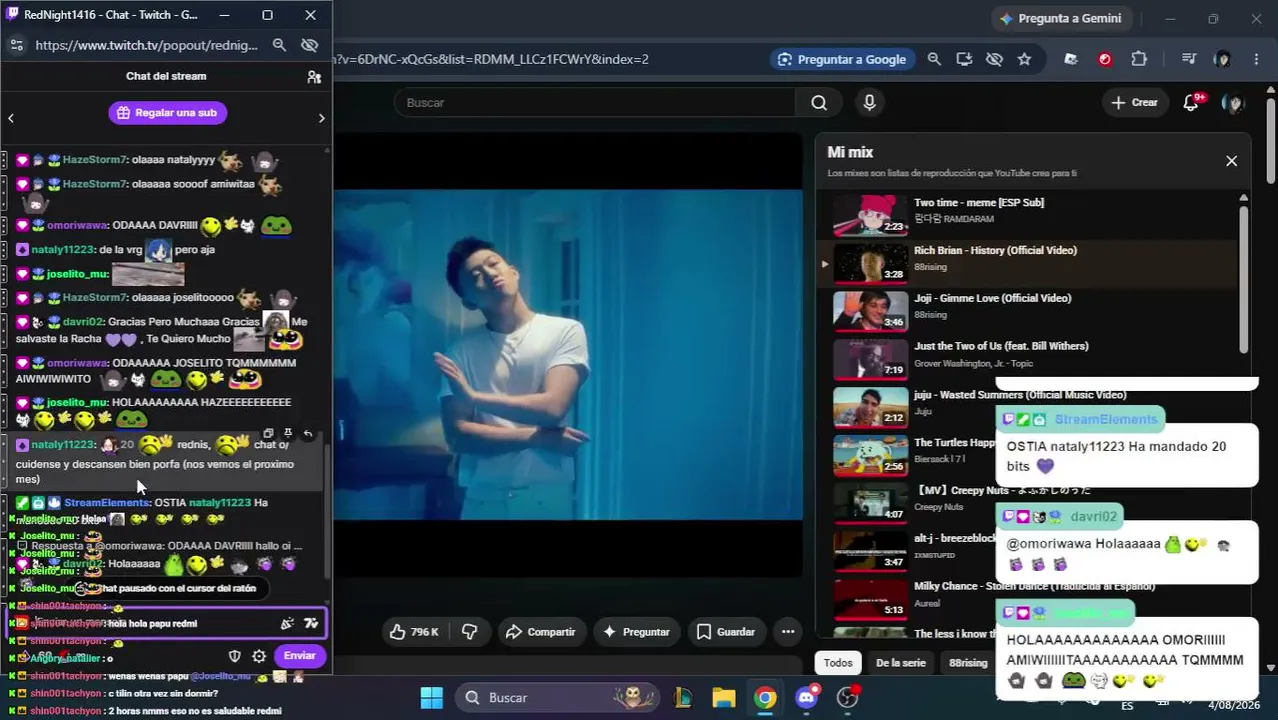The width and height of the screenshot is (1278, 720).
Task: Click the zoom icon in YouTube address bar
Action: [x=934, y=59]
